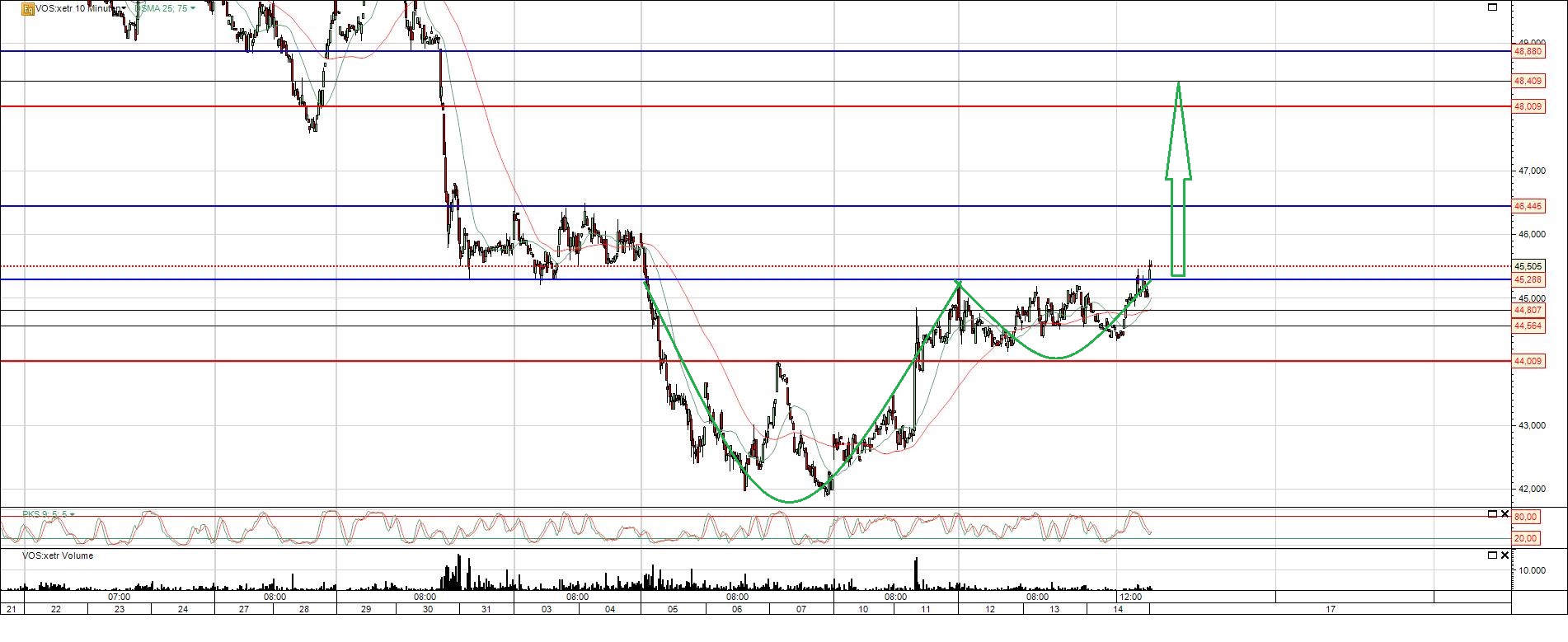Close the PKS oscillator panel

coord(1505,513)
